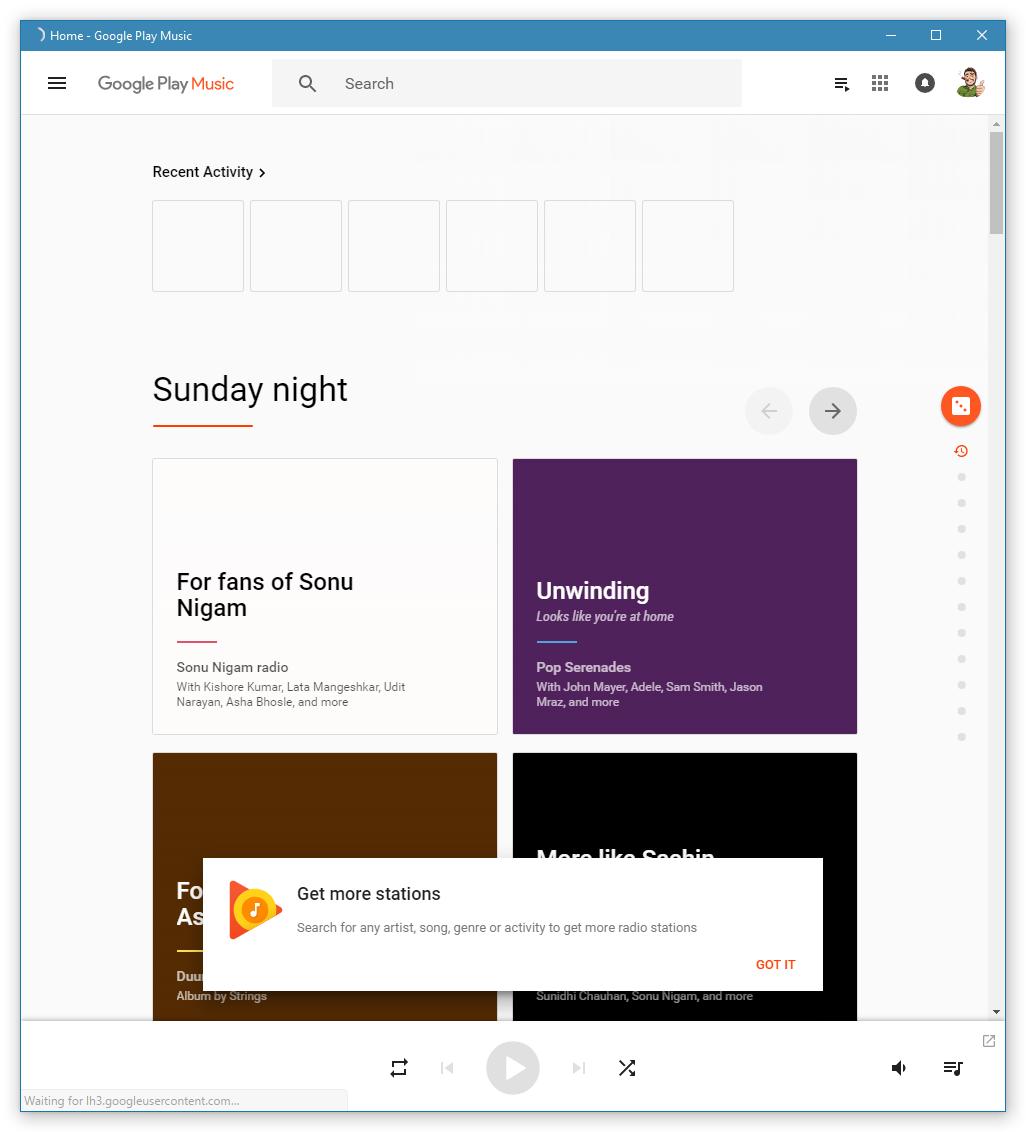The image size is (1026, 1132).
Task: Open the hamburger main menu
Action: coord(57,84)
